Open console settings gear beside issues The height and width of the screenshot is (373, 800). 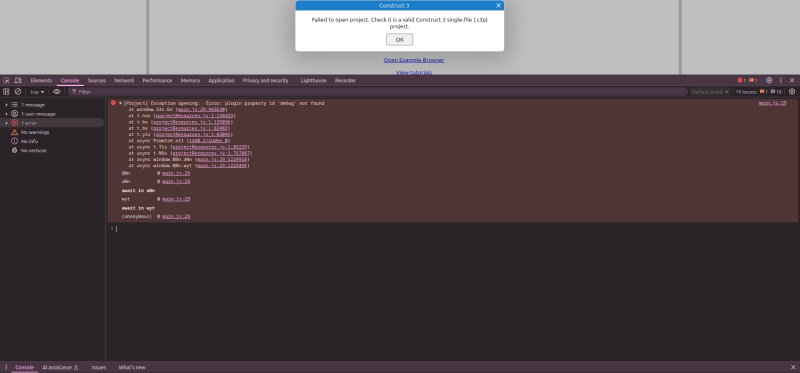pos(792,92)
